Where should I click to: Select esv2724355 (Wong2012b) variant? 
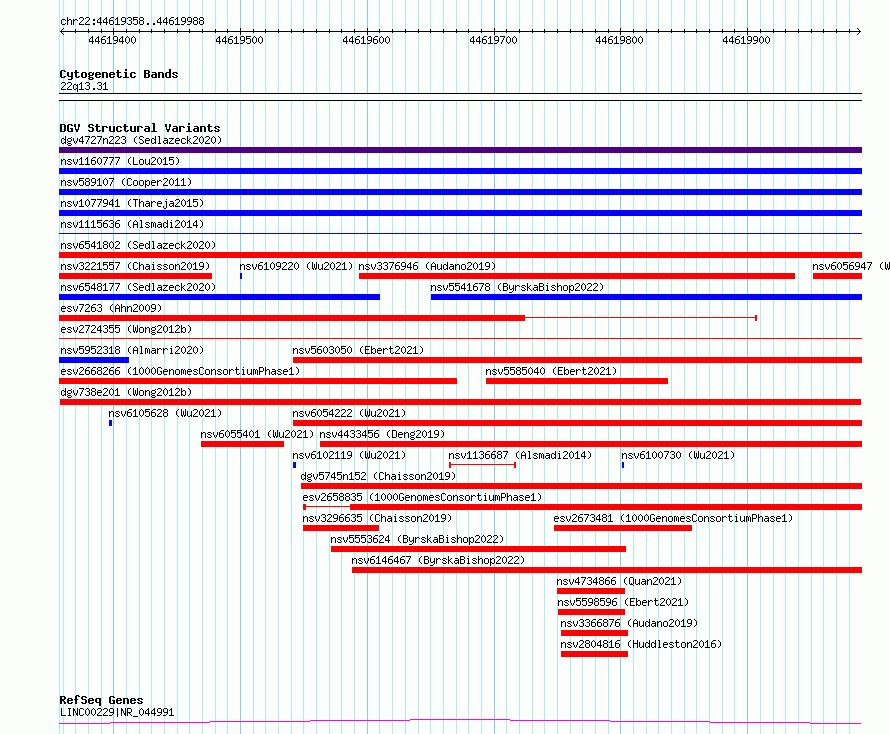pos(126,329)
